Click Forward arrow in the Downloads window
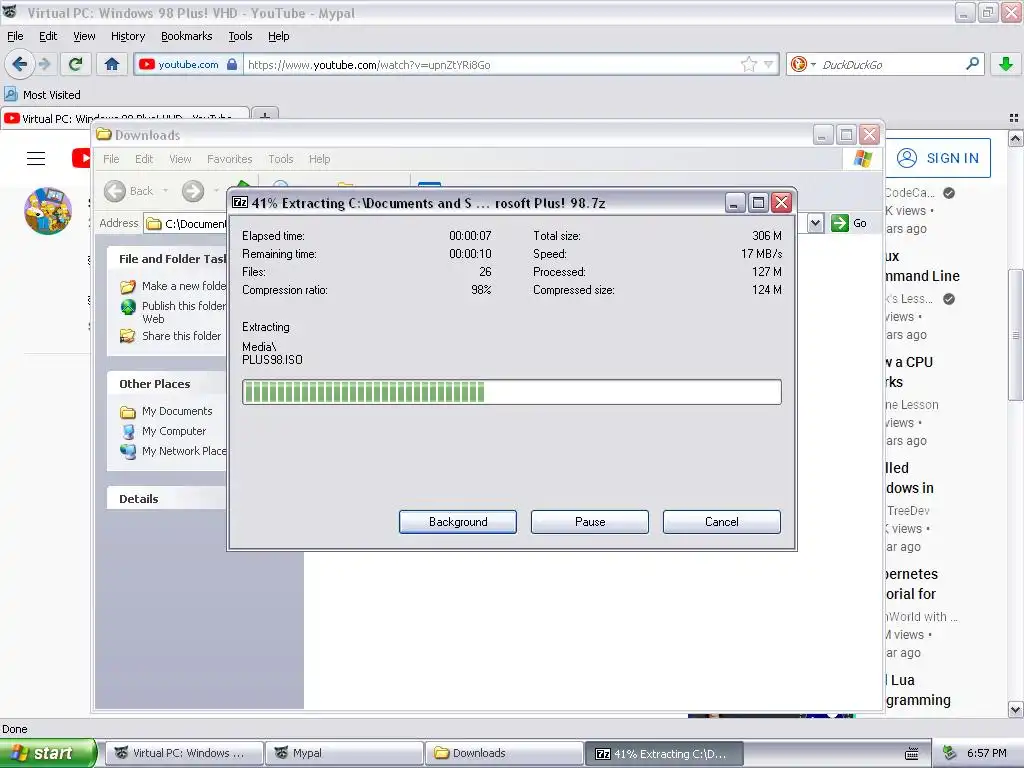This screenshot has height=768, width=1024. click(x=193, y=191)
